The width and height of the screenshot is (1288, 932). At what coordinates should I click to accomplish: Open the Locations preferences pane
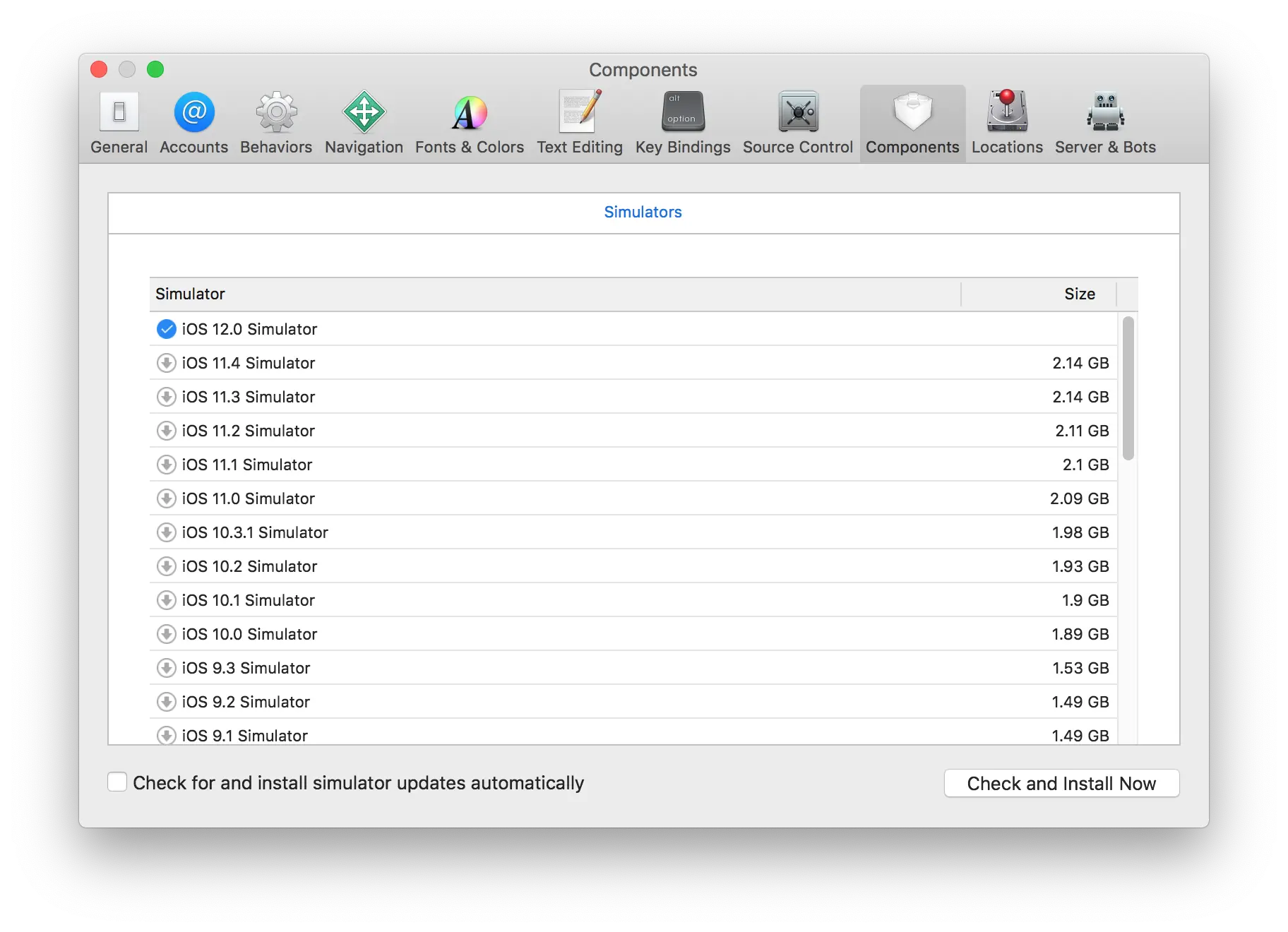1007,123
